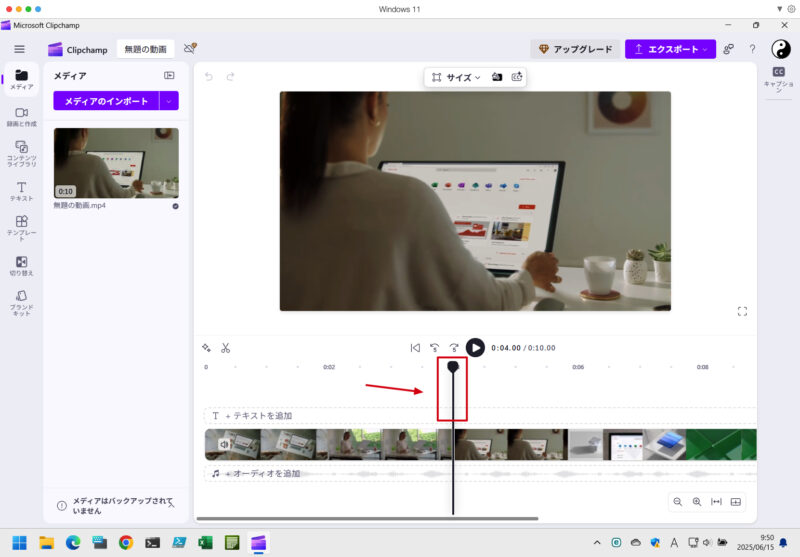
Task: Open the hamburger menu
Action: pos(19,49)
